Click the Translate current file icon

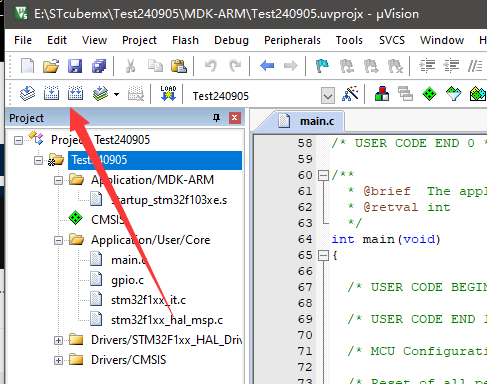coord(27,94)
